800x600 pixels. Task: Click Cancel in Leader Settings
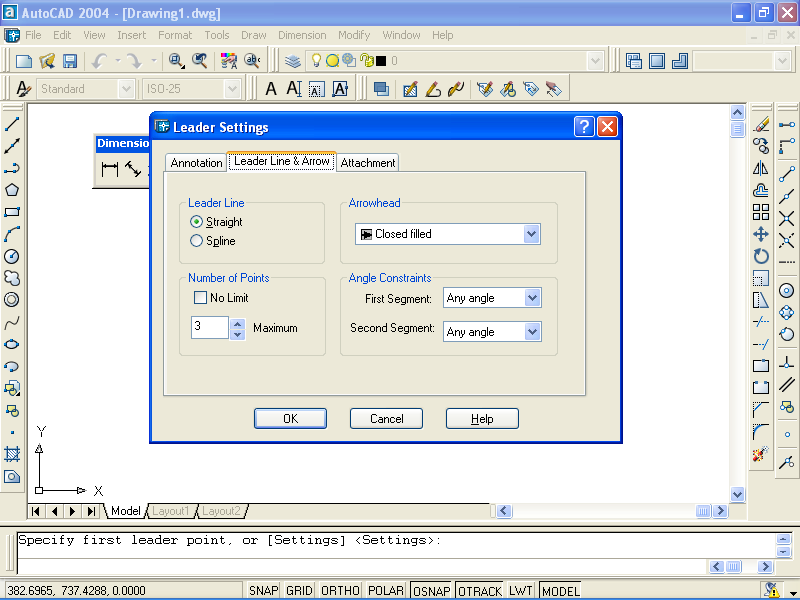coord(386,419)
